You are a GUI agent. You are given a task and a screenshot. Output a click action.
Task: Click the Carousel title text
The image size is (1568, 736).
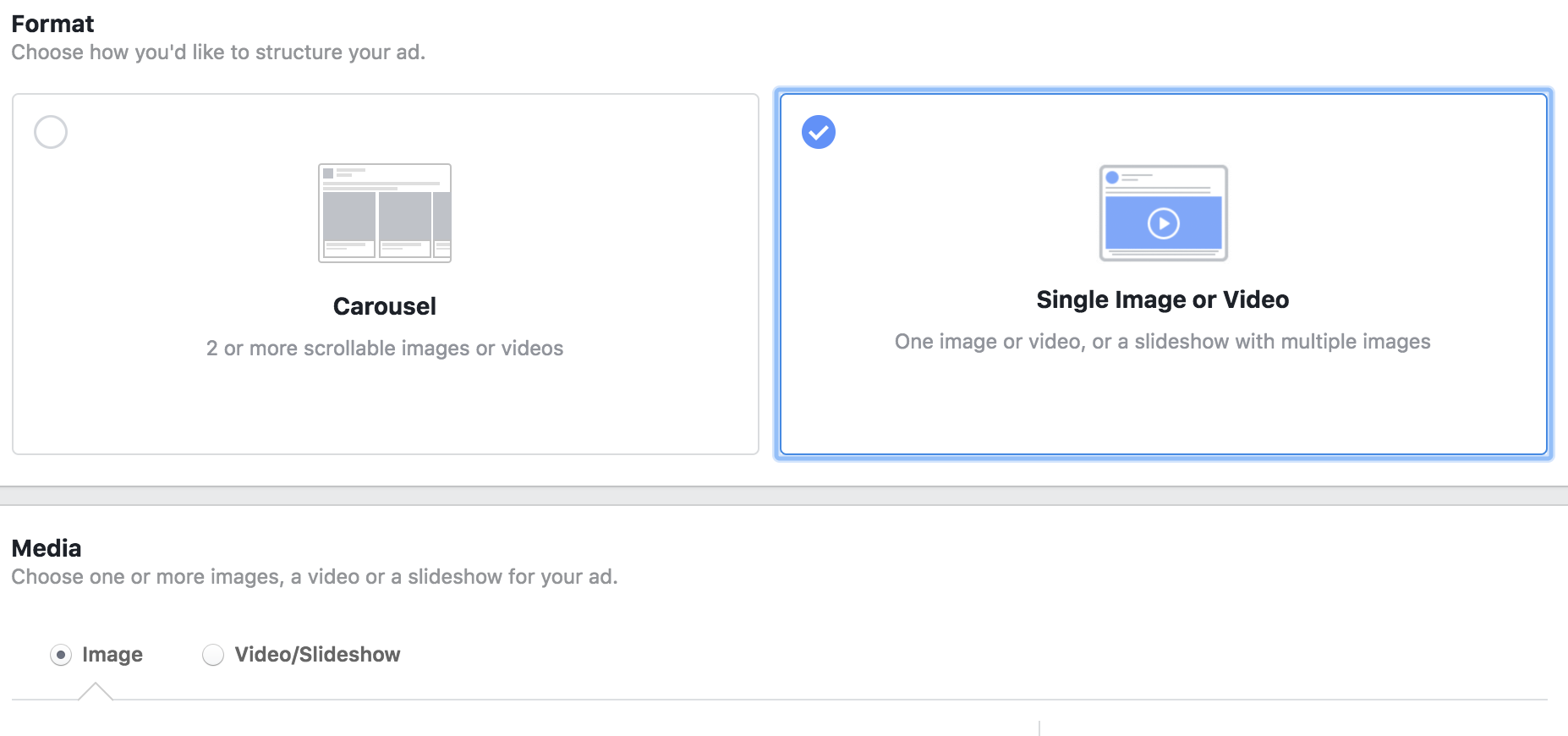pos(385,306)
